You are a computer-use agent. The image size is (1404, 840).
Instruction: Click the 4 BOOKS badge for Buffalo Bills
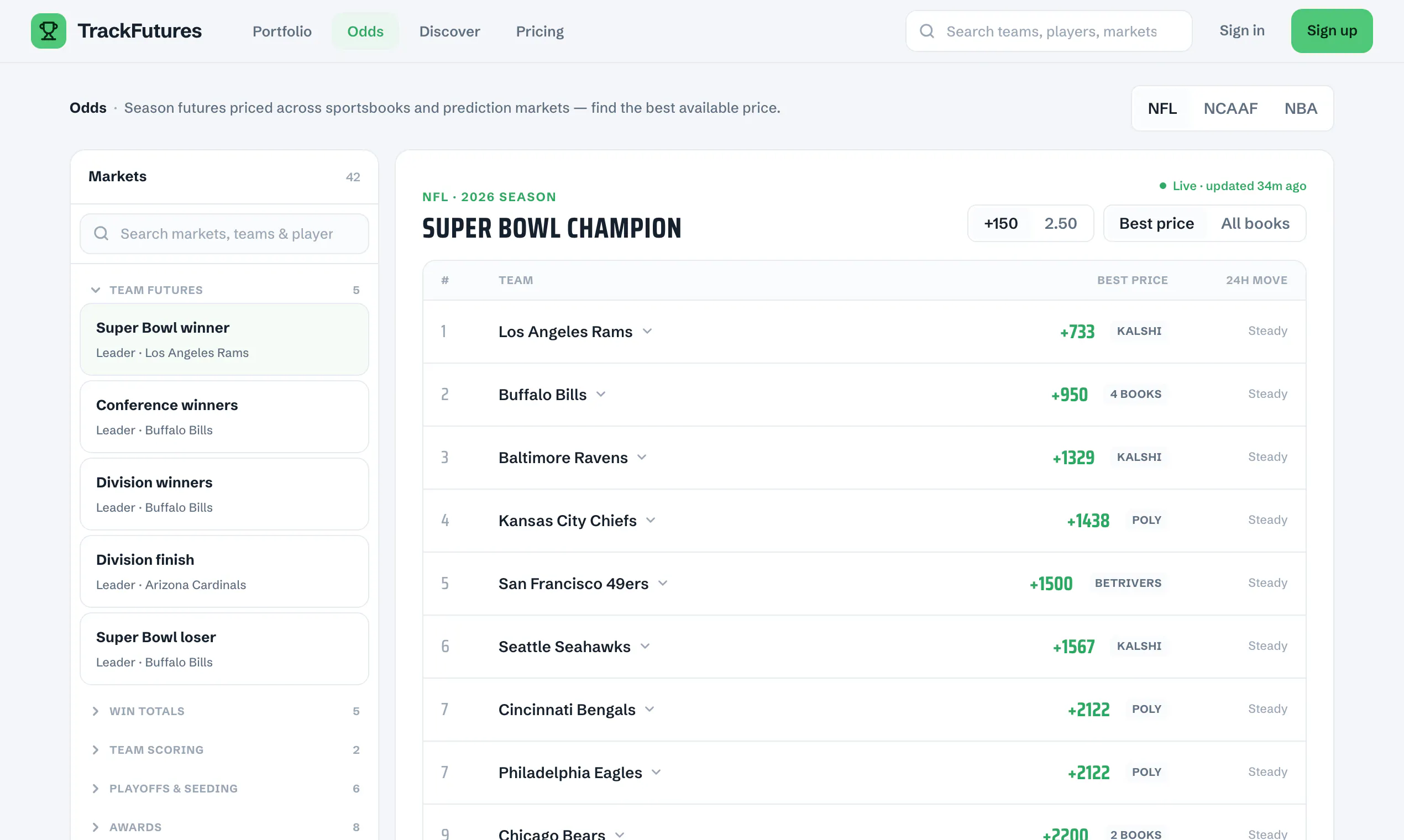point(1135,394)
